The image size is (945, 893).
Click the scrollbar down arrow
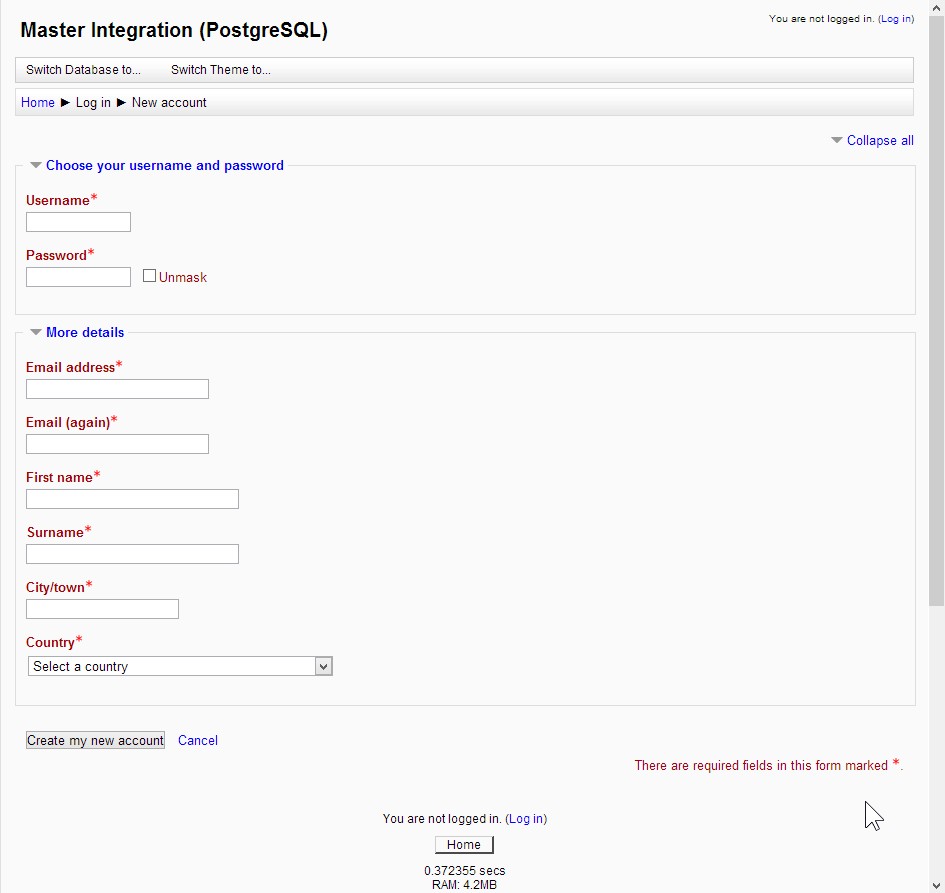pos(937,885)
